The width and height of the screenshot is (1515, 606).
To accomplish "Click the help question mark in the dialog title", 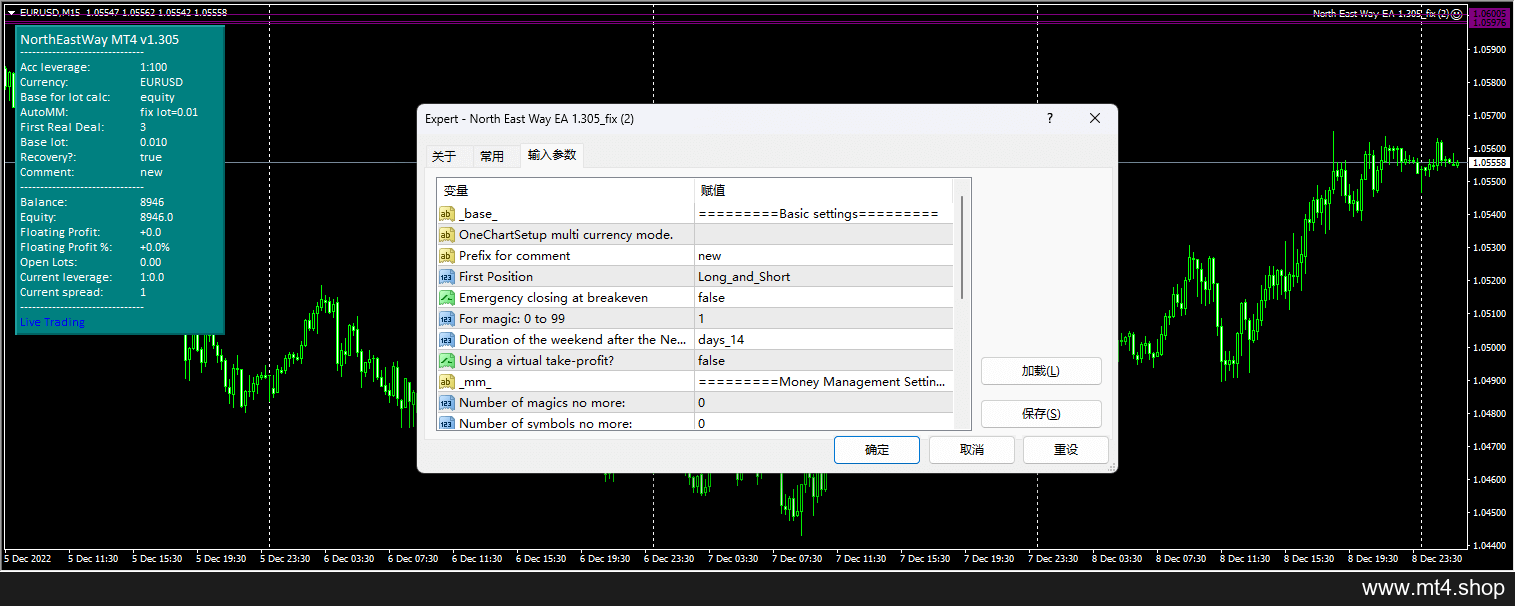I will coord(1049,118).
